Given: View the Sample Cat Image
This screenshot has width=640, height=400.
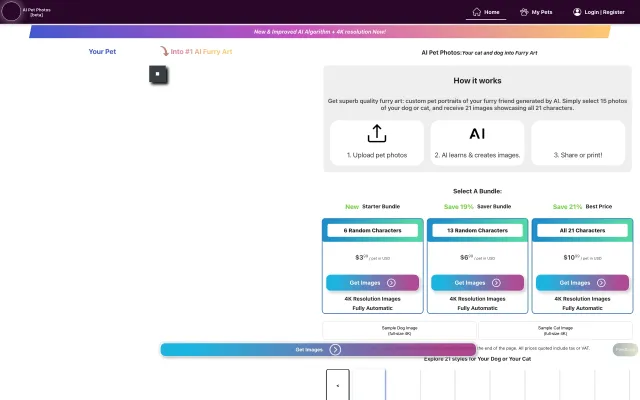Looking at the screenshot, I should pyautogui.click(x=554, y=330).
